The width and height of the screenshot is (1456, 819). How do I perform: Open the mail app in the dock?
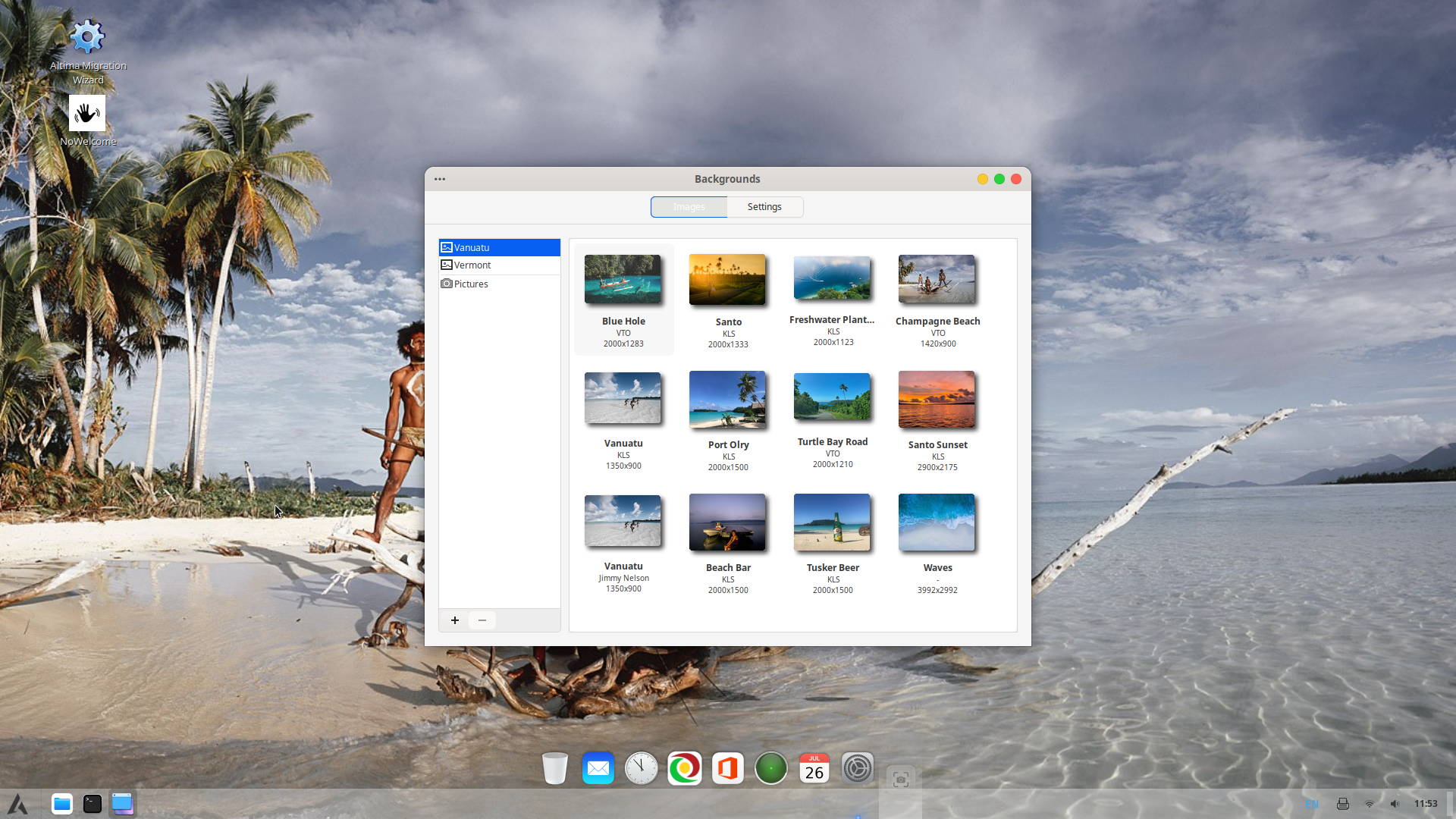click(x=598, y=768)
